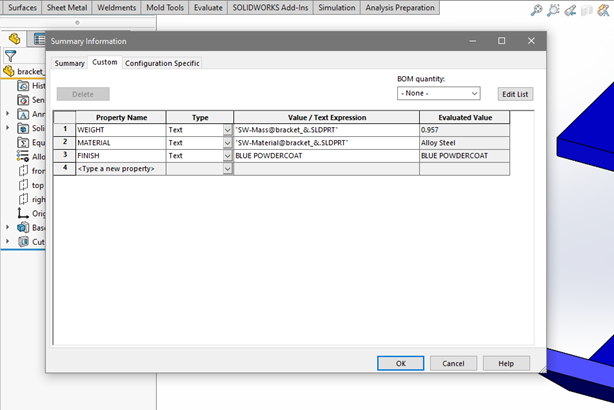Open the Evaluate ribbon tab
Screen dimensions: 614x410
pyautogui.click(x=208, y=7)
